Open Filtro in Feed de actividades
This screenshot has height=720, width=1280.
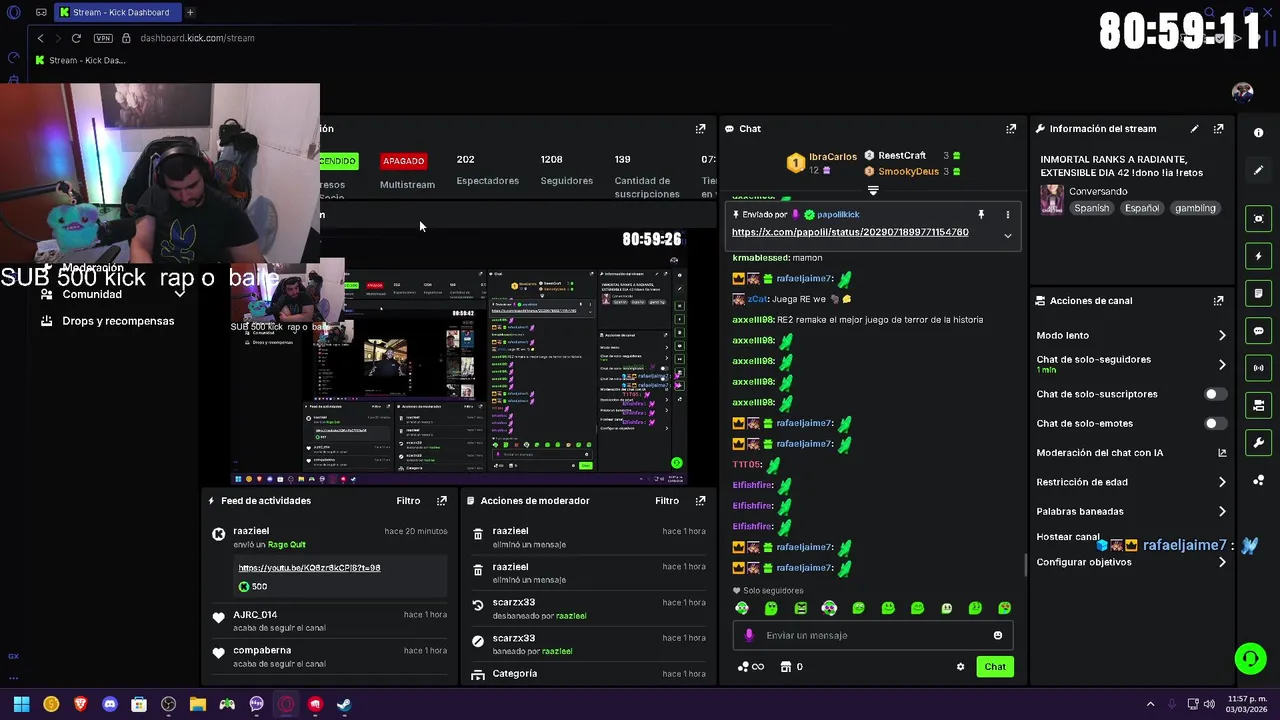pos(408,501)
